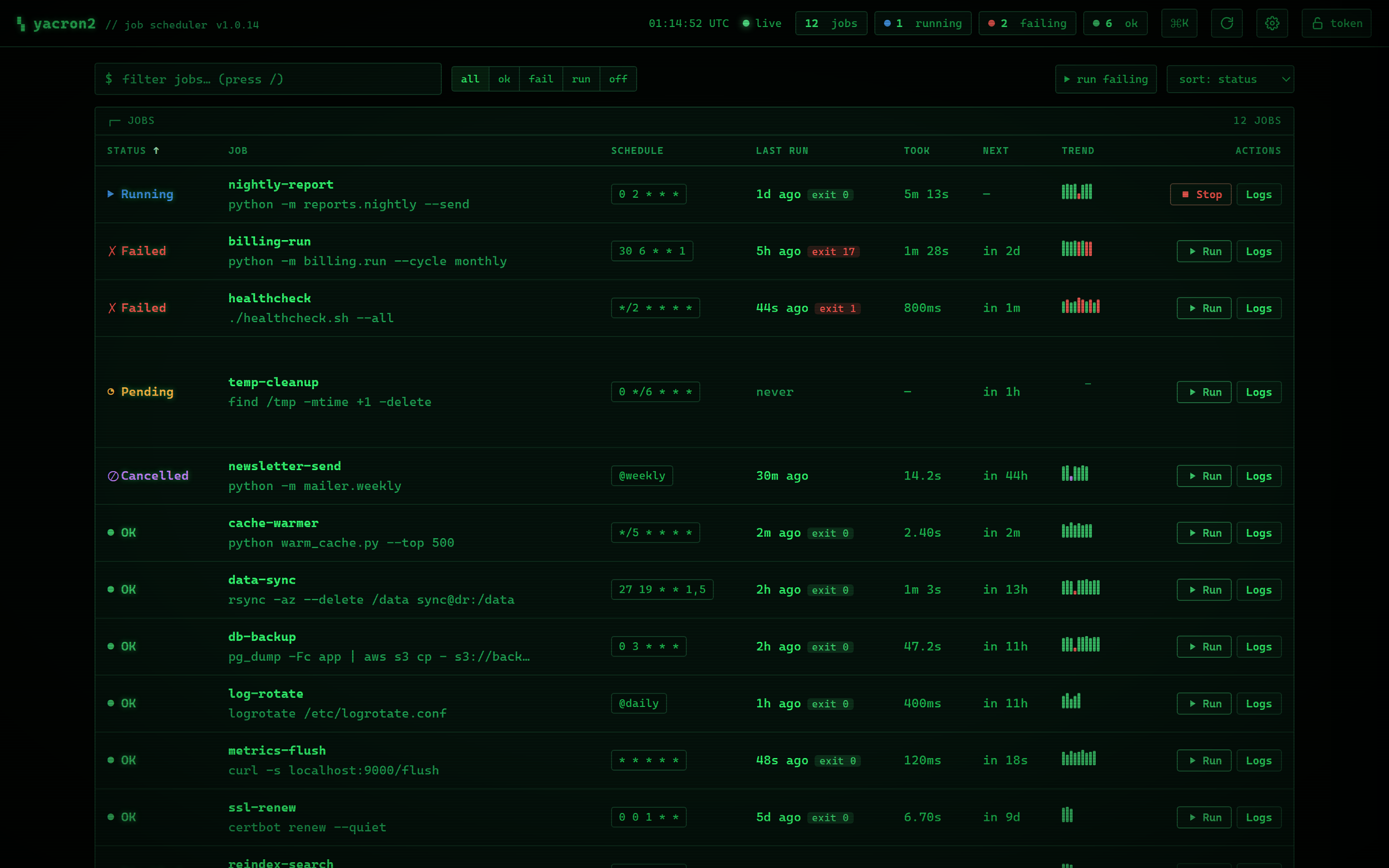Click the trend sparkline for nightly-report

click(x=1077, y=192)
